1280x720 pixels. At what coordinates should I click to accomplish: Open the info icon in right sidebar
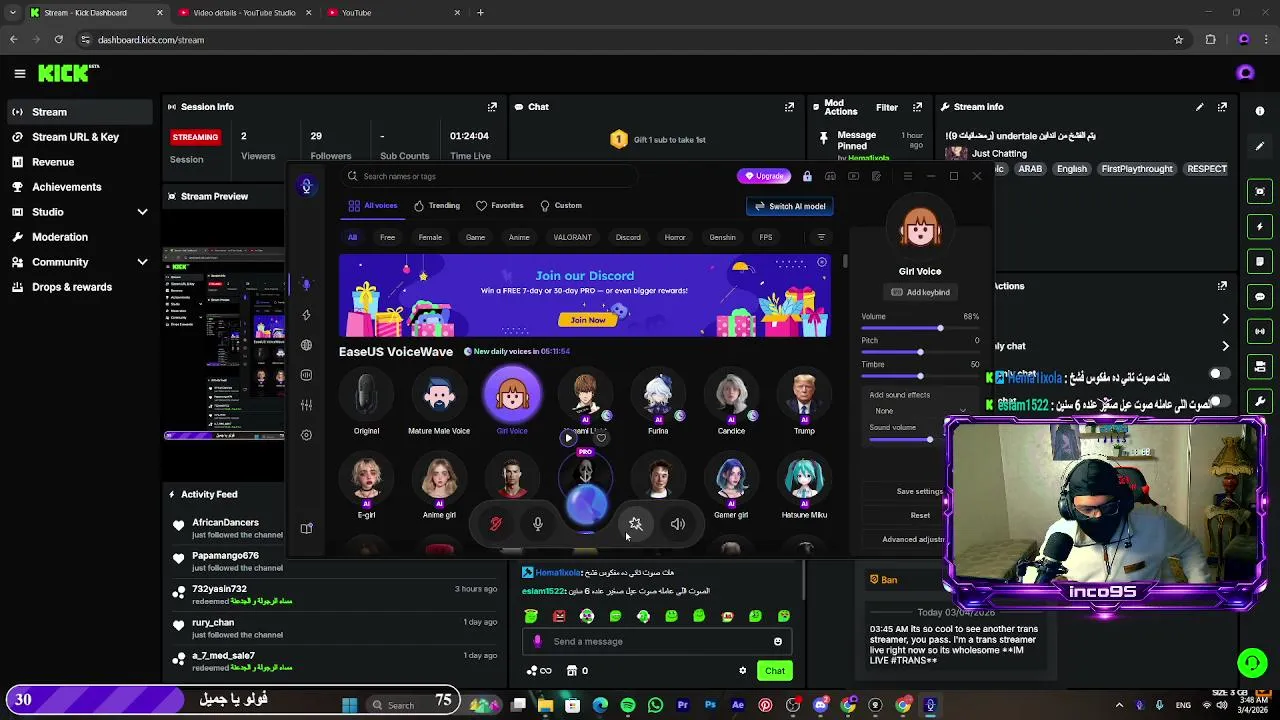(x=1260, y=111)
